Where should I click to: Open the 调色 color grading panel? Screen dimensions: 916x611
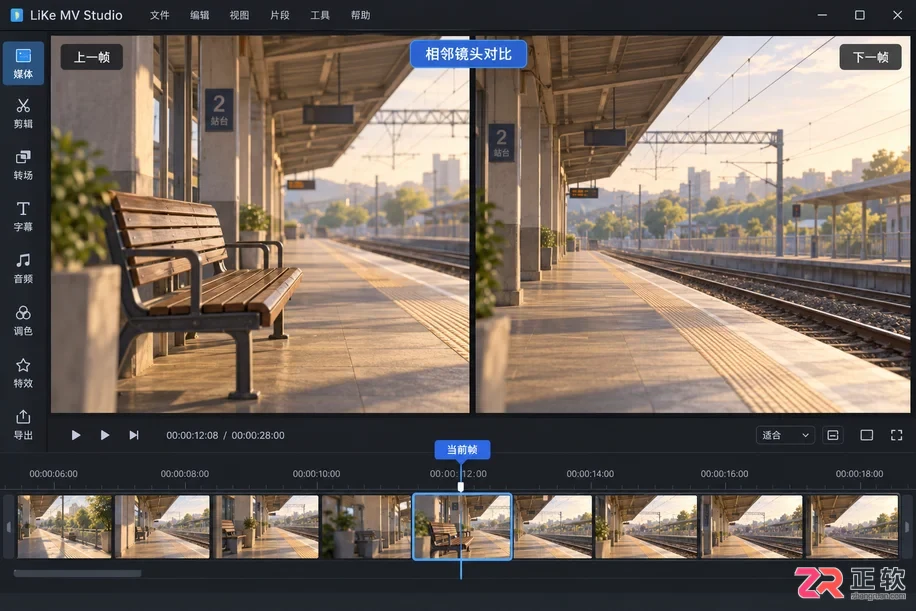(23, 321)
